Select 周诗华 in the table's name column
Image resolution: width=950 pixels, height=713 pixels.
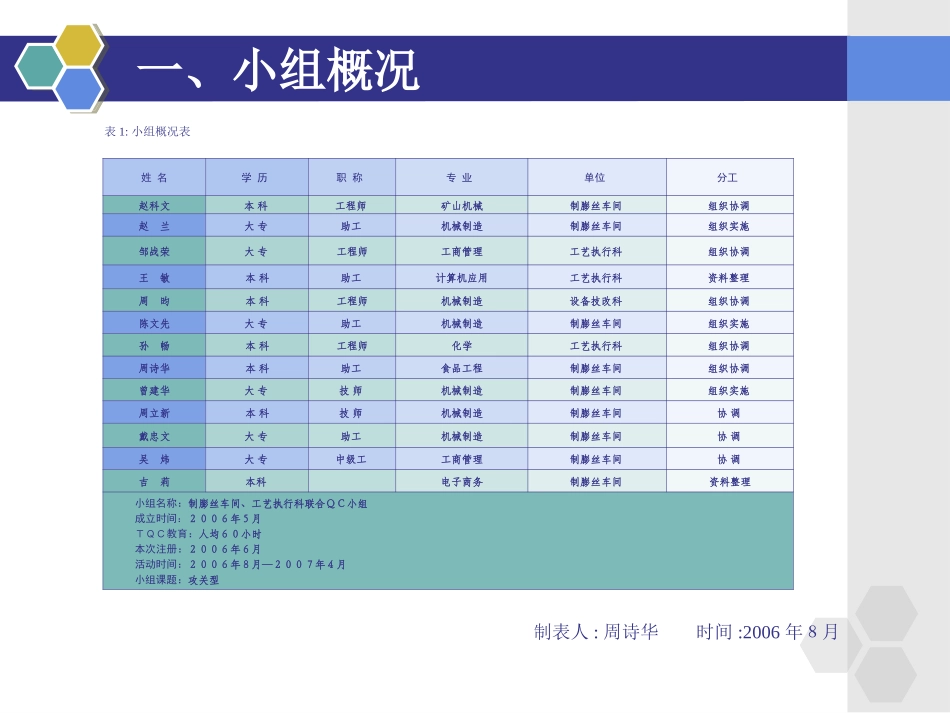coord(154,368)
